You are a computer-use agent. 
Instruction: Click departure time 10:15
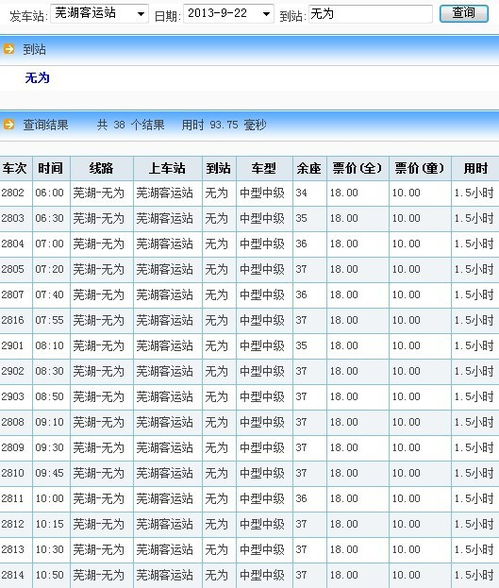[x=49, y=524]
